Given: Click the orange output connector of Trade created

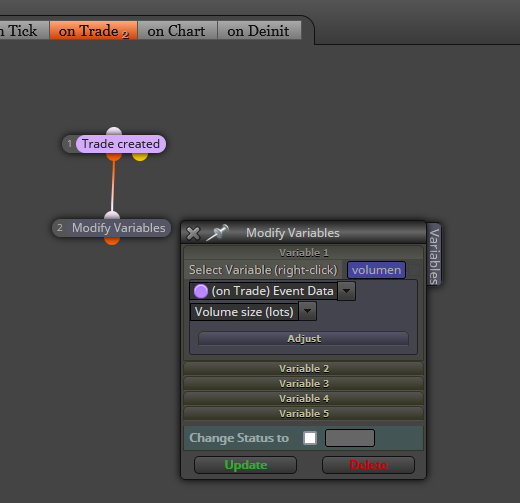Looking at the screenshot, I should [x=114, y=157].
